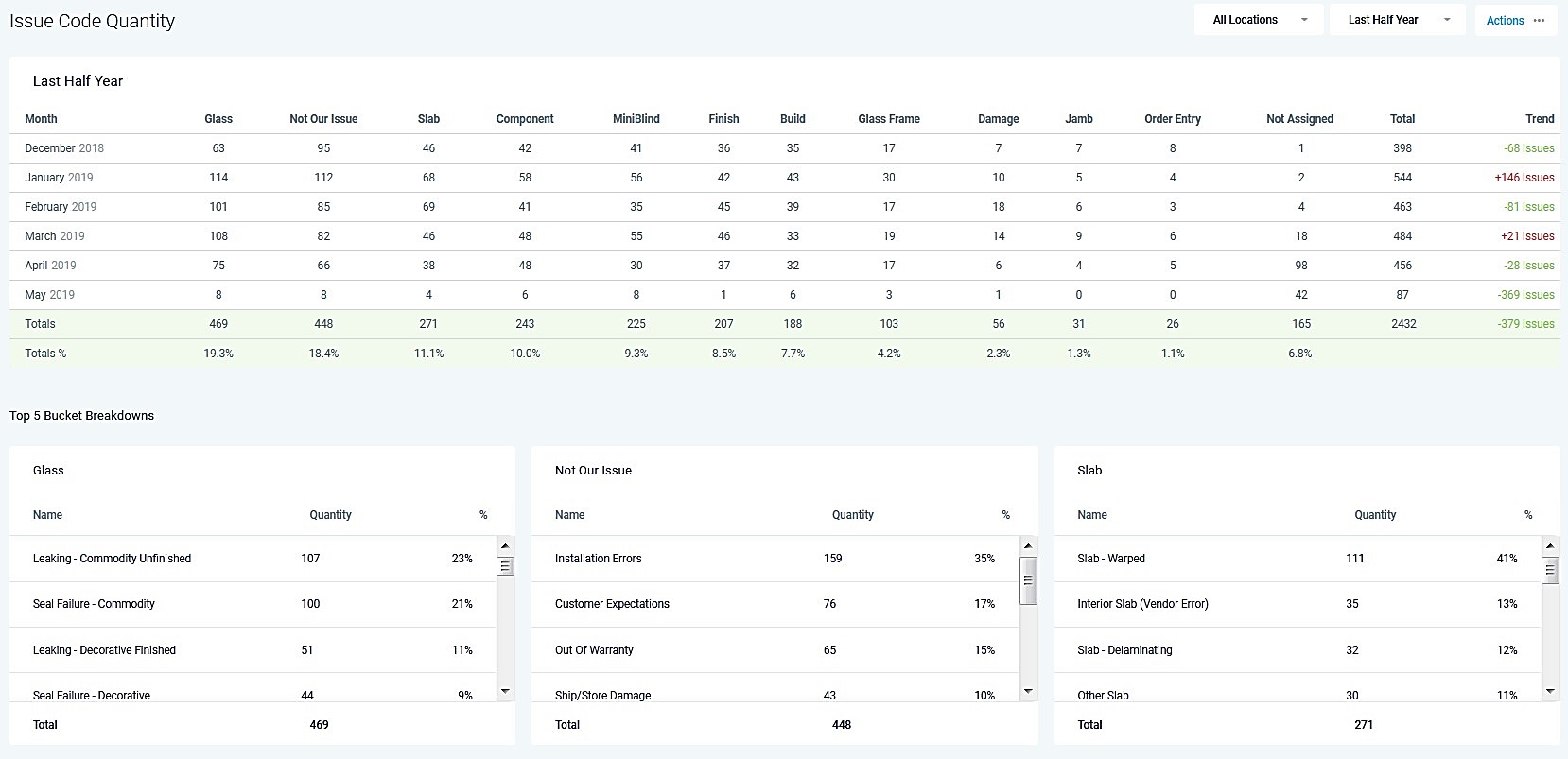Click the 2432 grand total value
Image resolution: width=1568 pixels, height=759 pixels.
pos(1403,324)
